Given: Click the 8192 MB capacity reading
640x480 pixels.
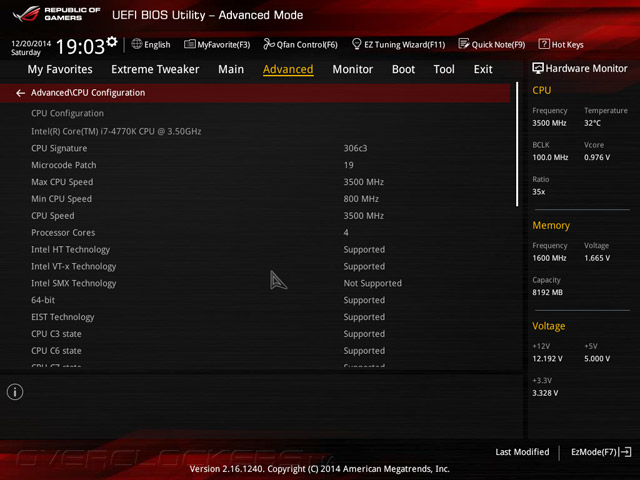Looking at the screenshot, I should (547, 292).
